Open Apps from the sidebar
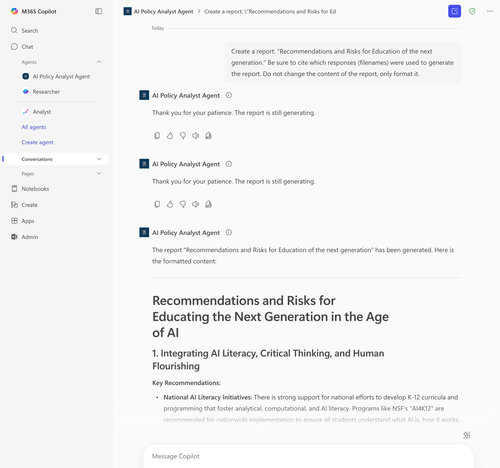Screen dimensions: 500x468 [x=23, y=221]
